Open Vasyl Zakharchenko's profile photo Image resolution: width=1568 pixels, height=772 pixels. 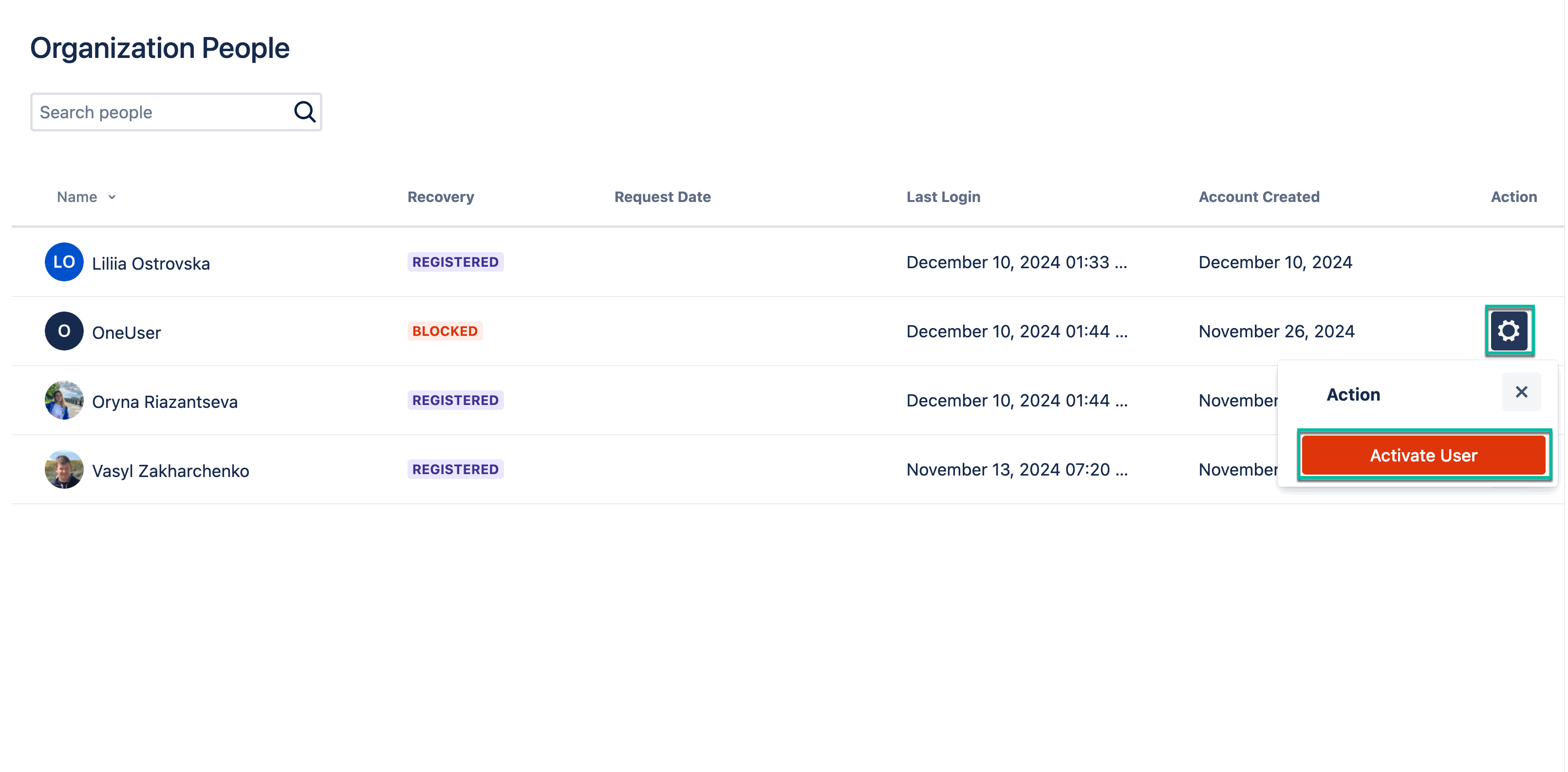(x=63, y=469)
